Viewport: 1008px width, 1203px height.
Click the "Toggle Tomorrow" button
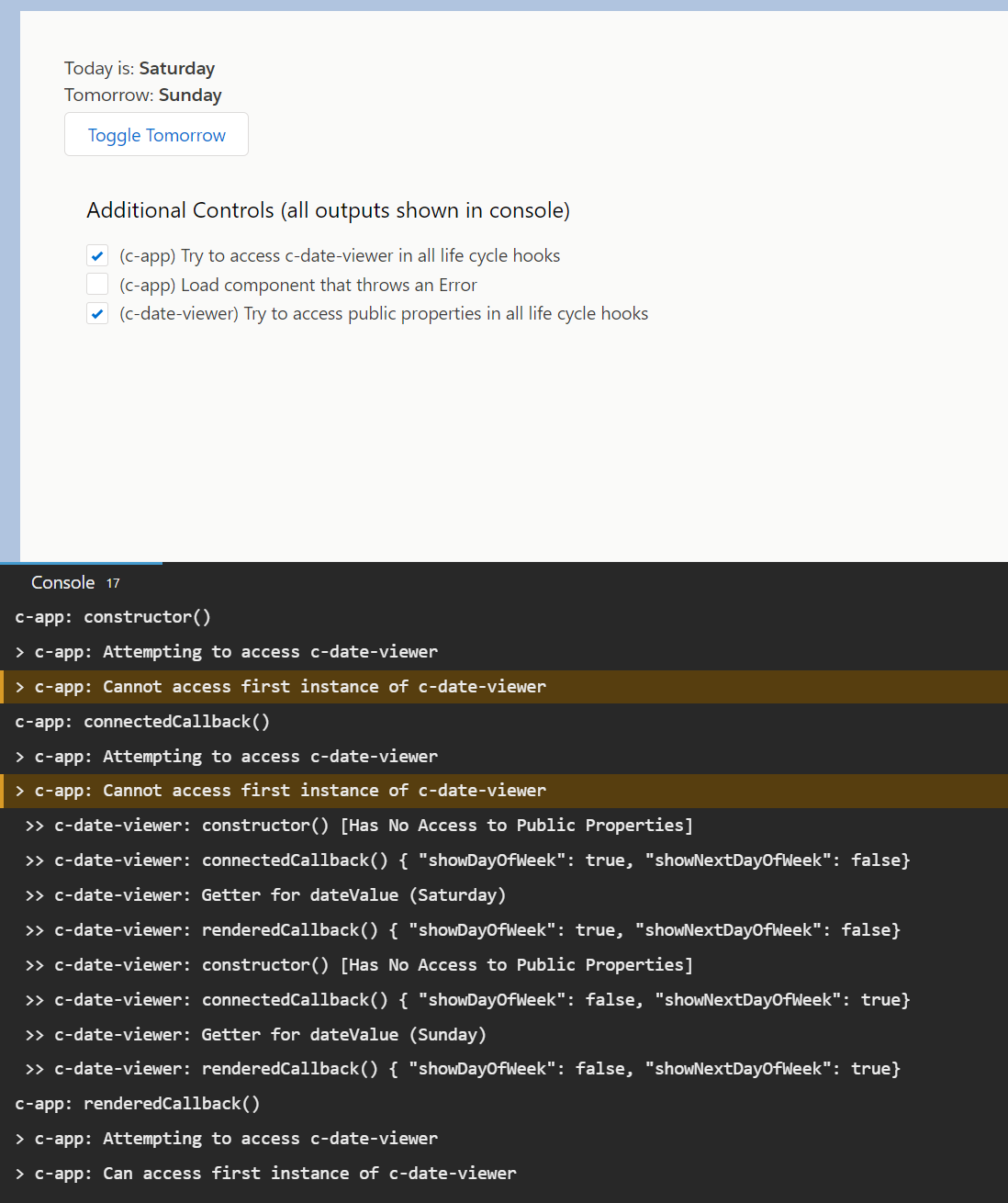click(155, 134)
